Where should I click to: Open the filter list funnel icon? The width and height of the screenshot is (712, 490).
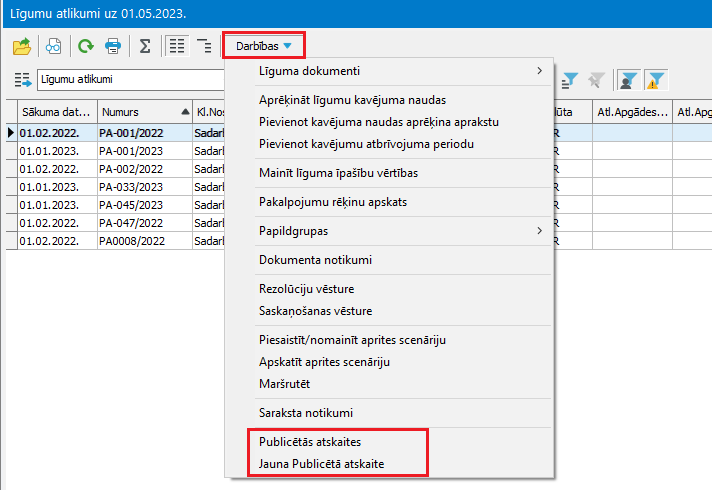[x=569, y=81]
